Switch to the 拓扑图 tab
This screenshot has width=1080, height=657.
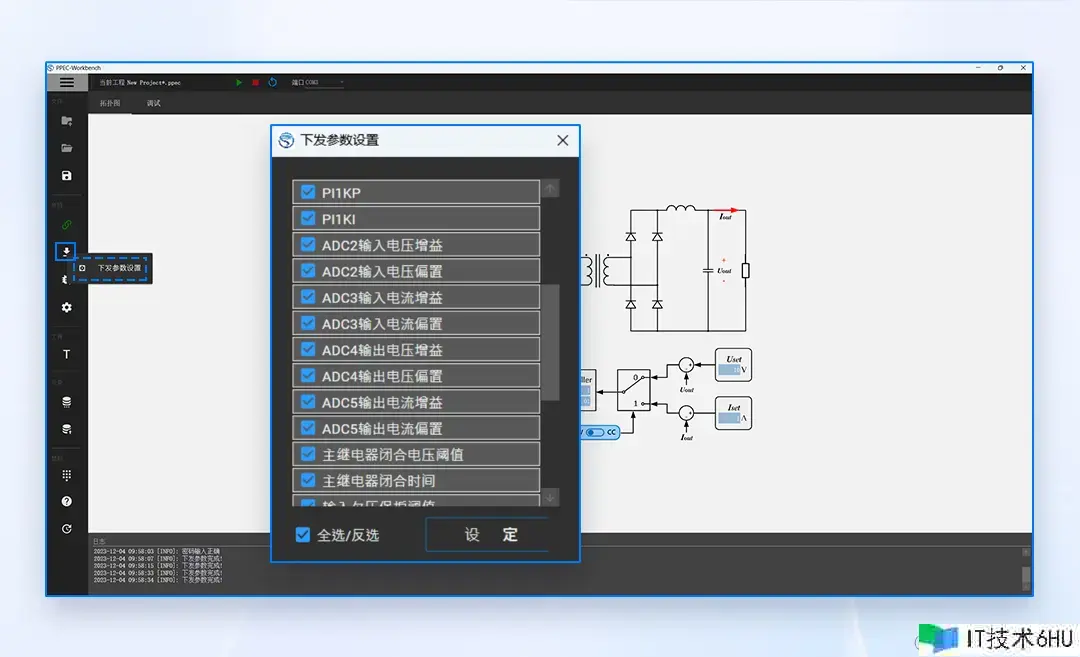pos(110,102)
